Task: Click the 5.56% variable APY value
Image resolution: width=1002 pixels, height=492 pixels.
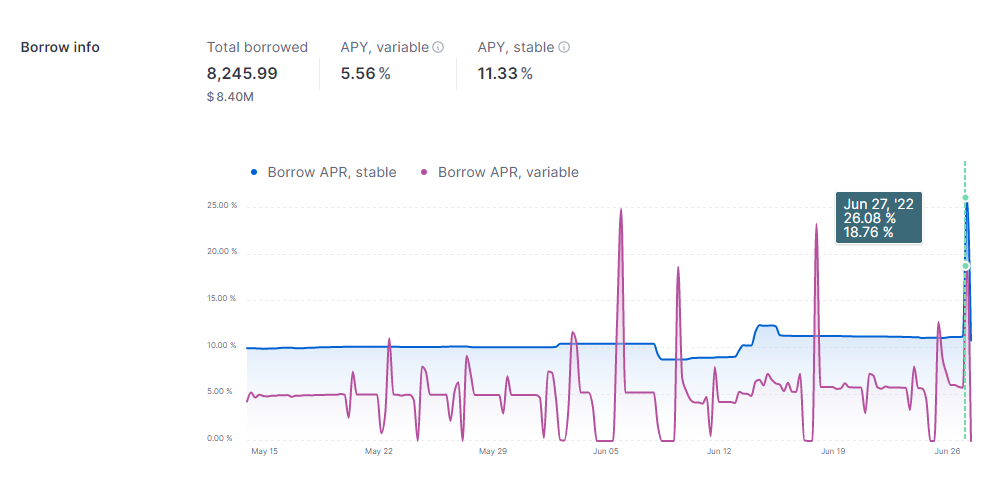Action: tap(365, 73)
